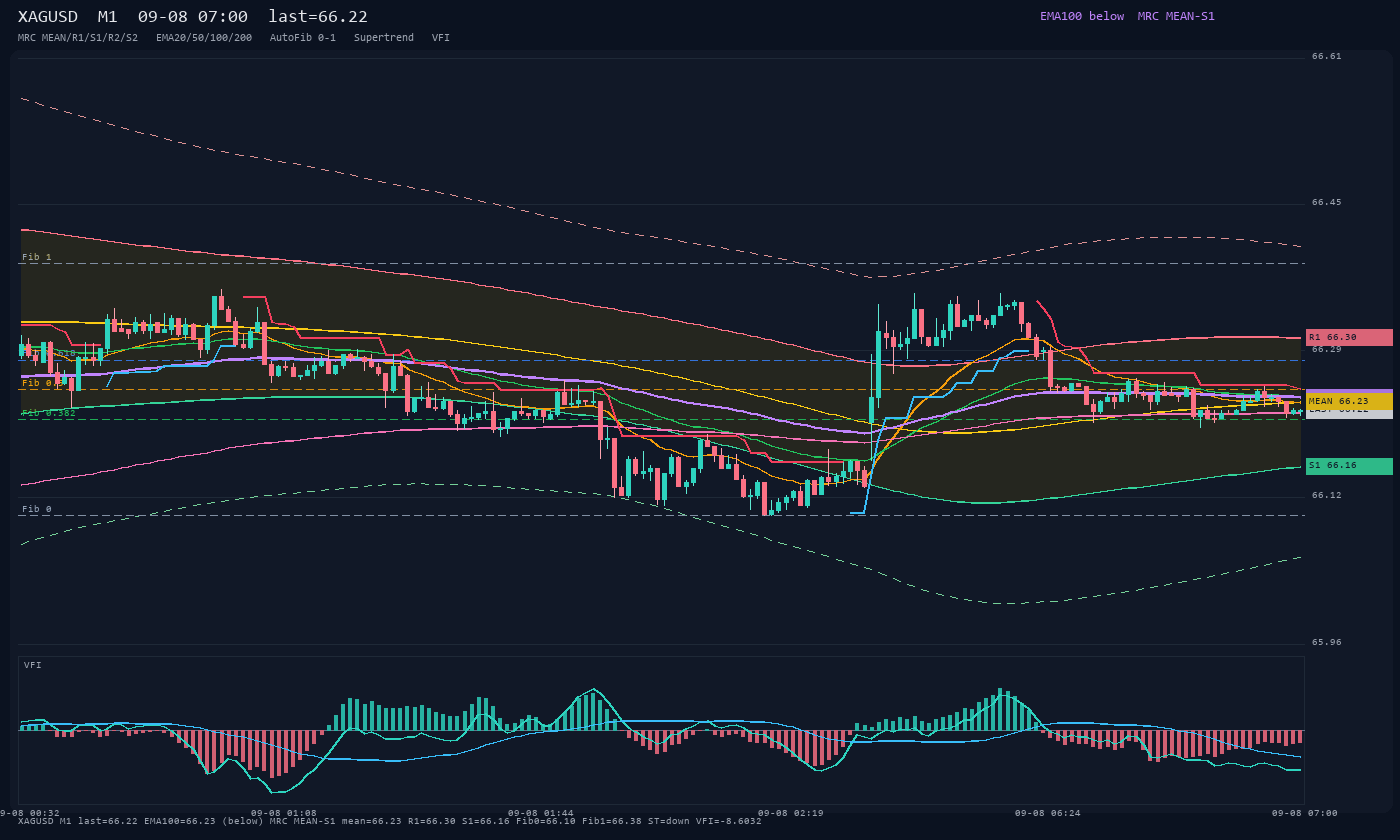Select the Supertrend indicator label
Screen dimensions: 1400x840
(384, 37)
